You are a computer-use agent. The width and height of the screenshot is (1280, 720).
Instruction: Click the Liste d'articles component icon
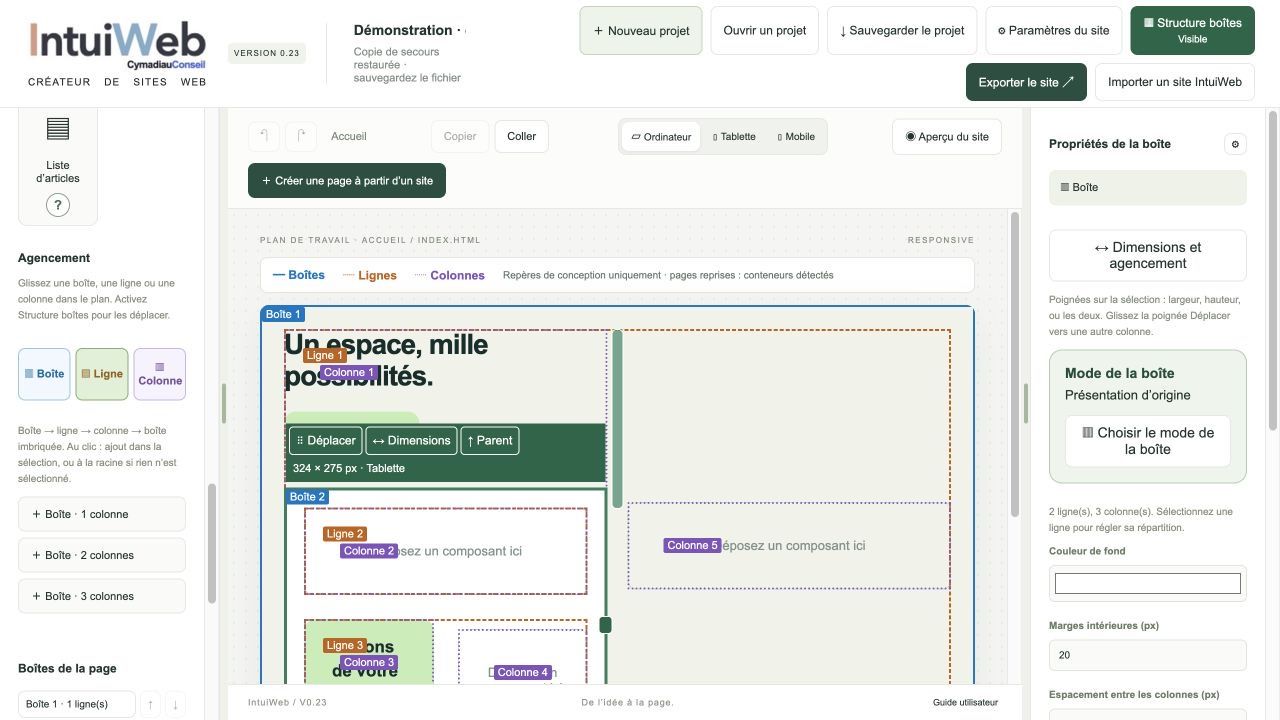tap(58, 129)
